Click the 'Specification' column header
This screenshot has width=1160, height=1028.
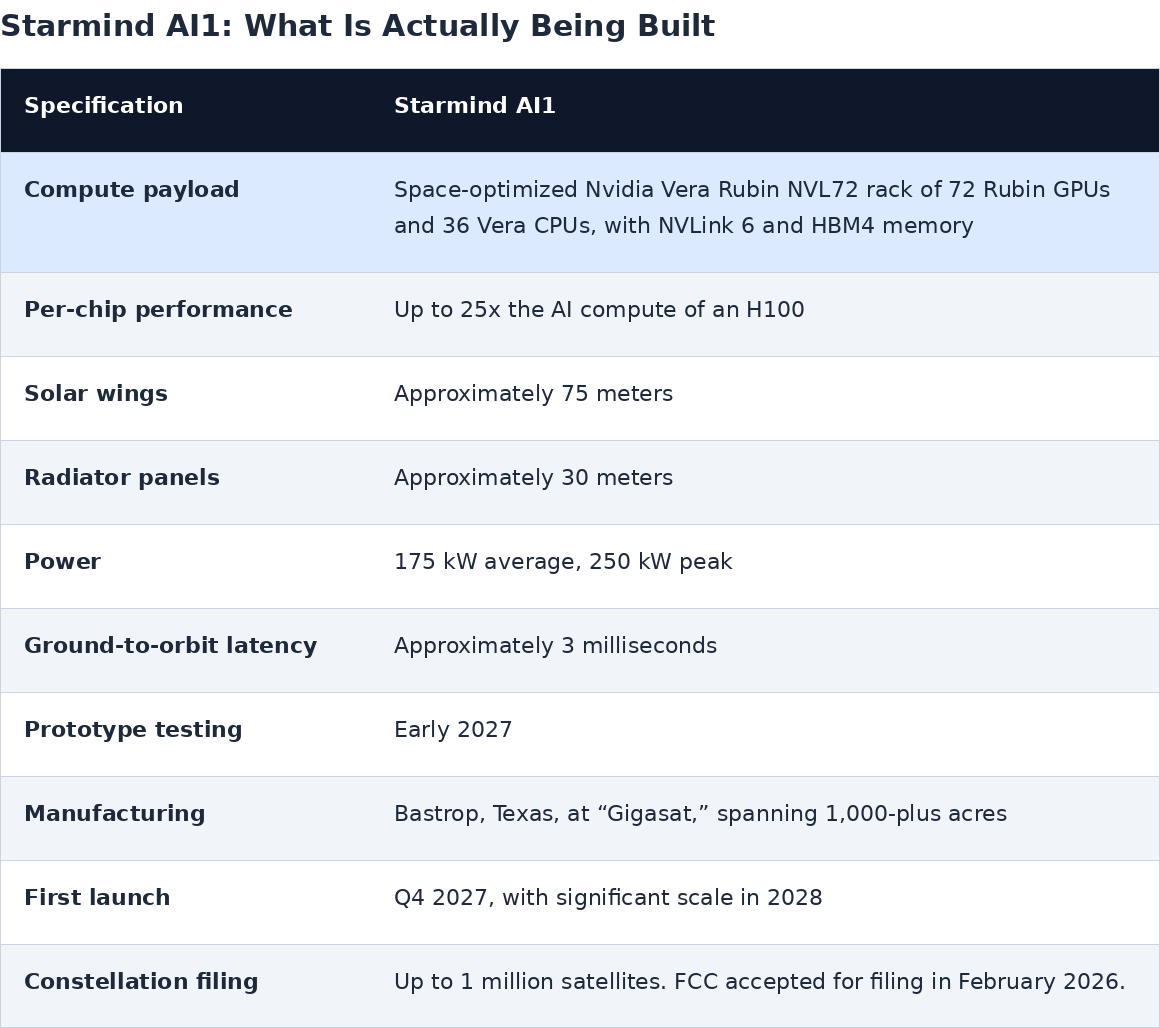(104, 106)
